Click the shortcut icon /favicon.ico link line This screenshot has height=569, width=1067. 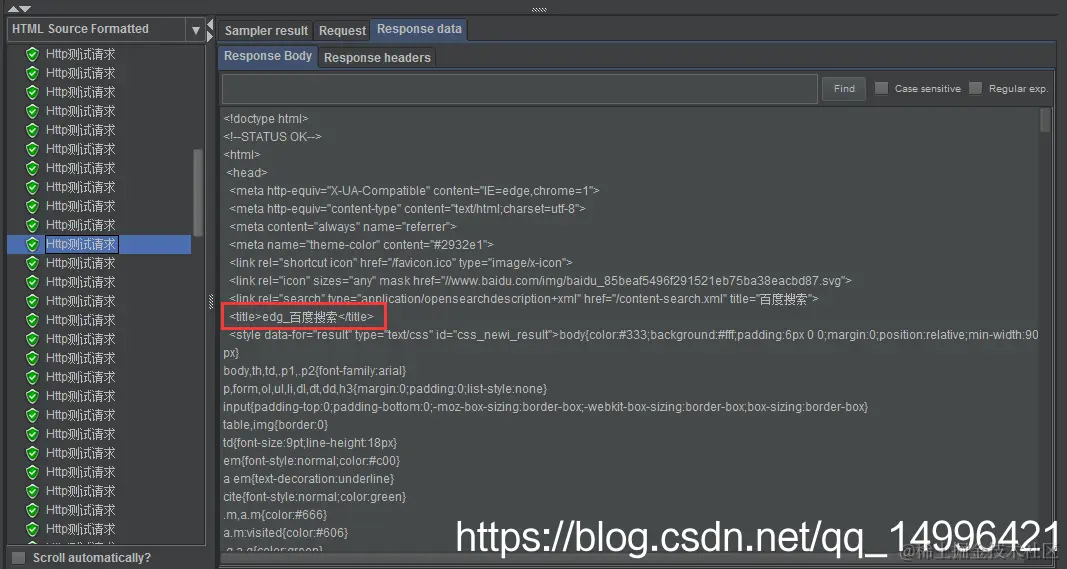(x=401, y=263)
